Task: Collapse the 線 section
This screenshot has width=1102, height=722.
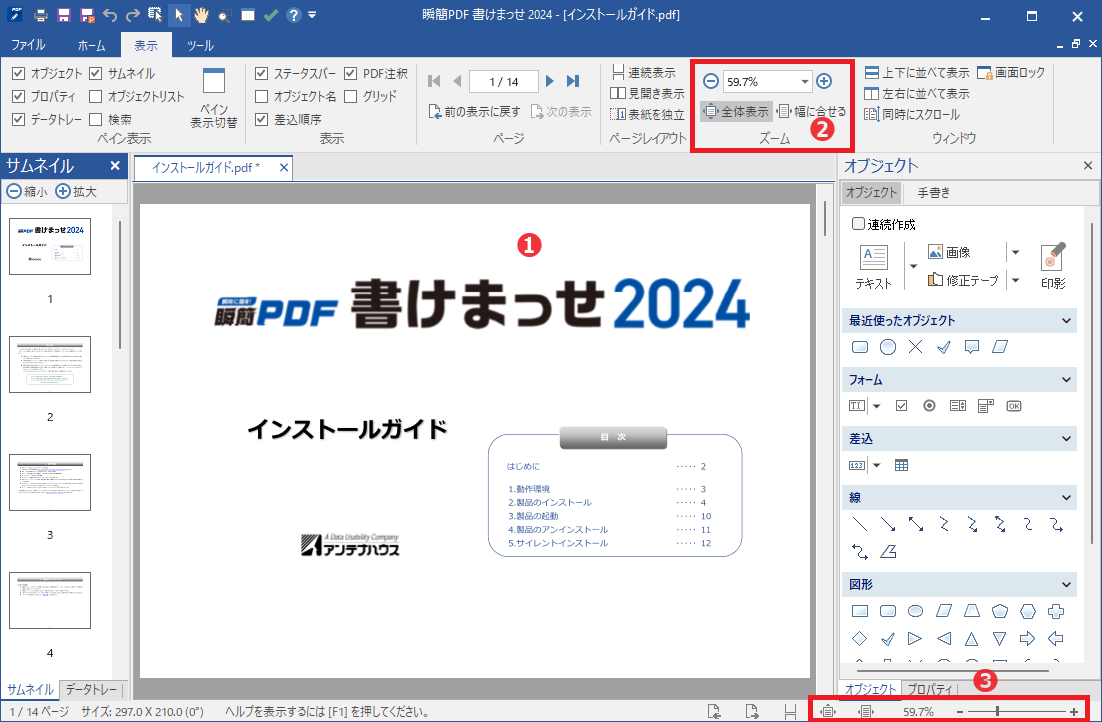Action: (x=1066, y=498)
